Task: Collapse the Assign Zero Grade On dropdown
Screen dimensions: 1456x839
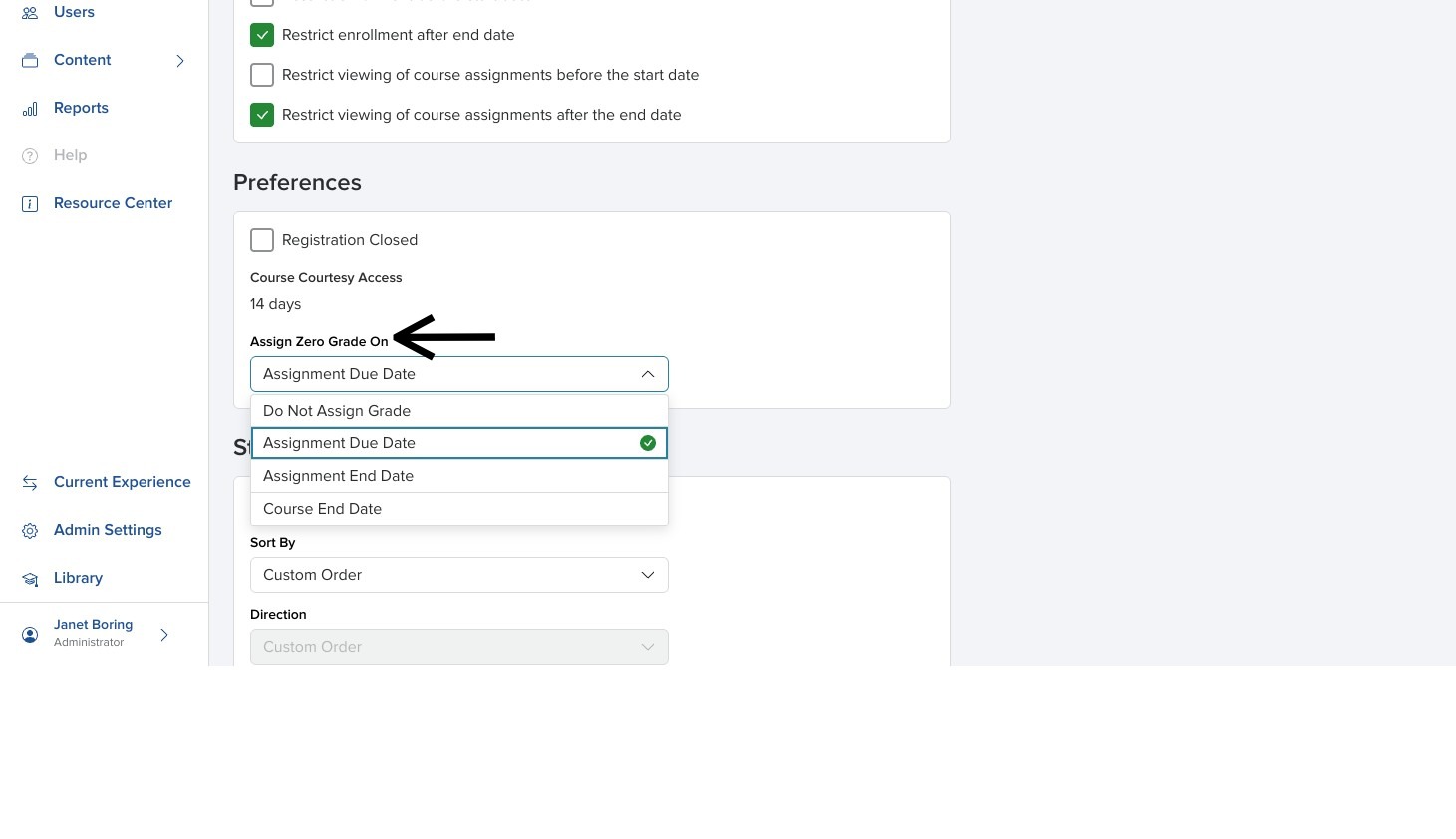Action: 459,374
